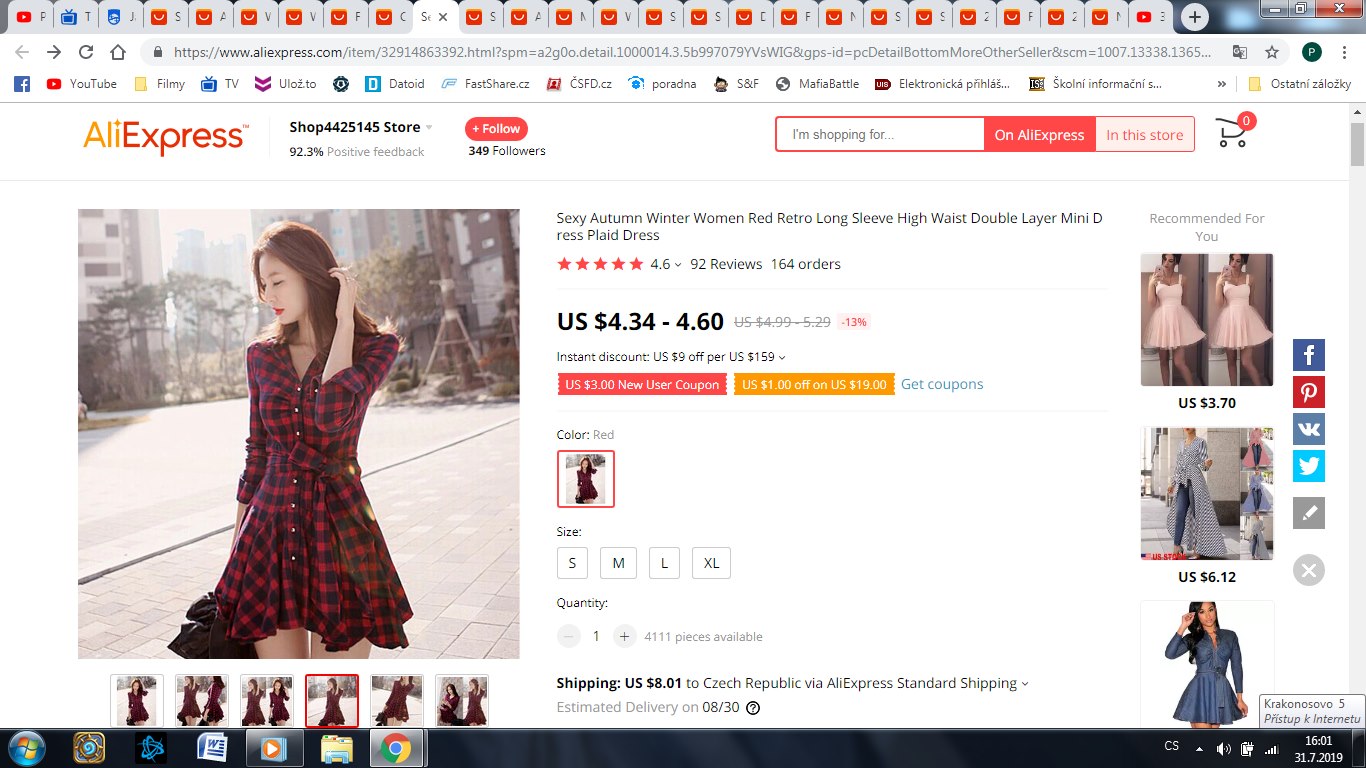Image resolution: width=1366 pixels, height=768 pixels.
Task: Select size S option
Action: click(572, 563)
